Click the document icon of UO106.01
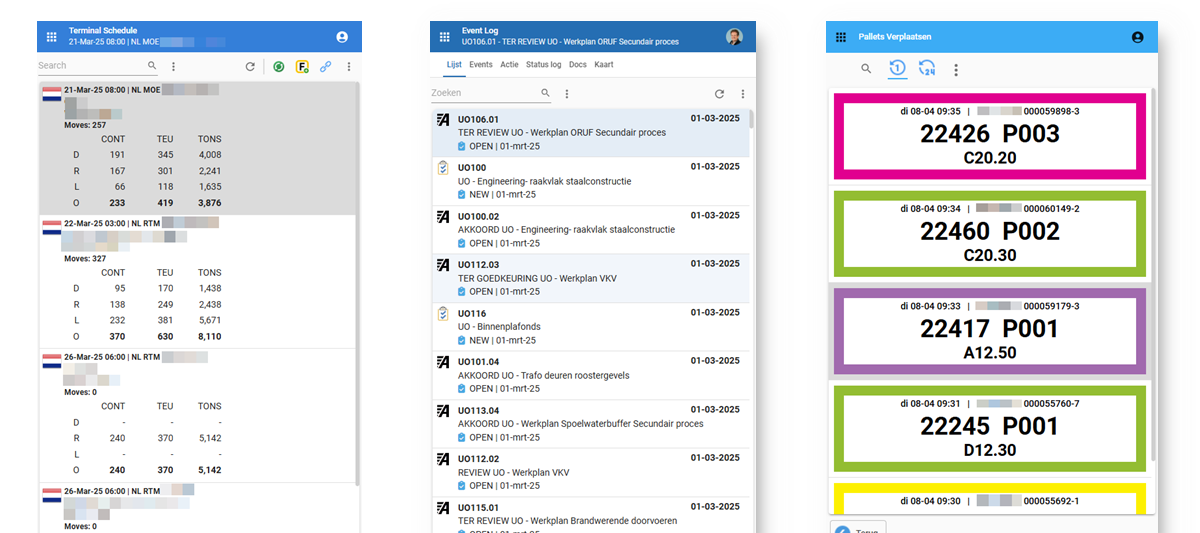 [x=443, y=120]
